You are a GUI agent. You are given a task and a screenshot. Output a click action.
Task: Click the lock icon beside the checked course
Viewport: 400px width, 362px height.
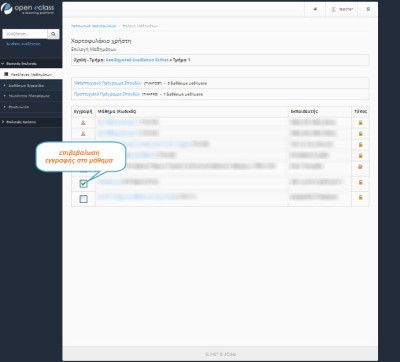[x=360, y=182]
